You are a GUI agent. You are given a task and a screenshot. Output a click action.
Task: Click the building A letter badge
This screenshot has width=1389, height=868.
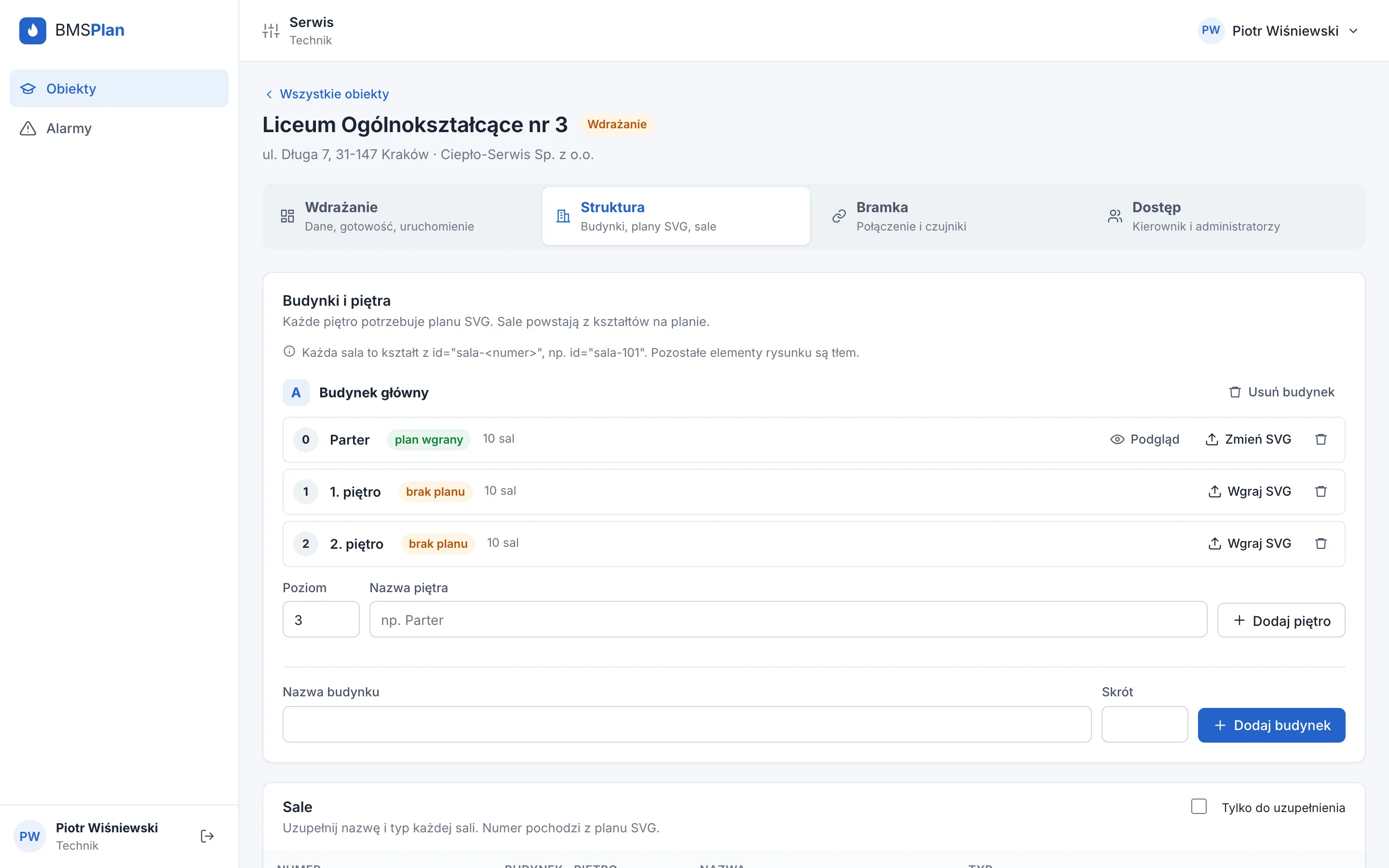[x=296, y=393]
